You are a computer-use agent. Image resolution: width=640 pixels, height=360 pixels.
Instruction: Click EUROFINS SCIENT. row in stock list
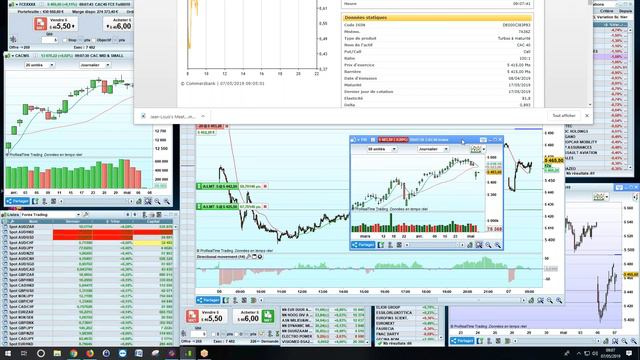pos(406,318)
